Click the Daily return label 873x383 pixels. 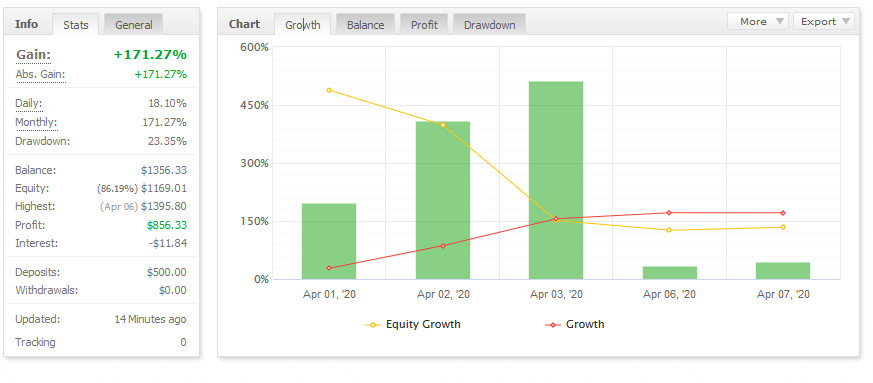click(x=28, y=104)
